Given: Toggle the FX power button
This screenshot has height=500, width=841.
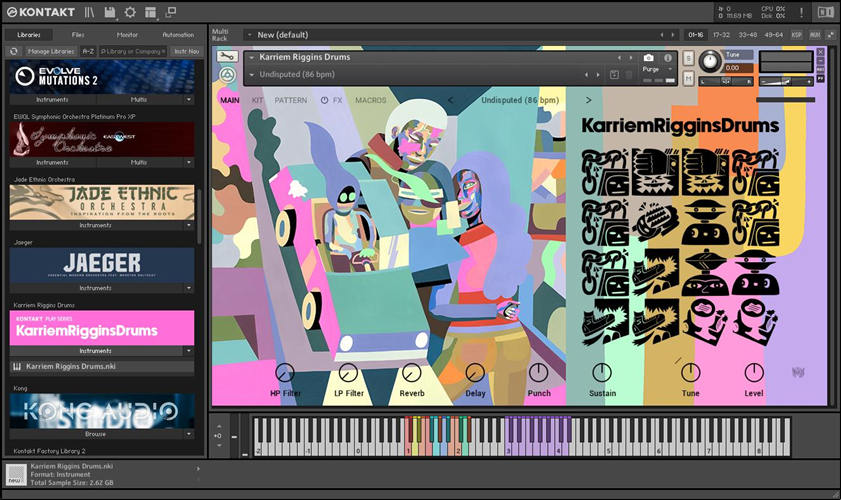Looking at the screenshot, I should 324,100.
